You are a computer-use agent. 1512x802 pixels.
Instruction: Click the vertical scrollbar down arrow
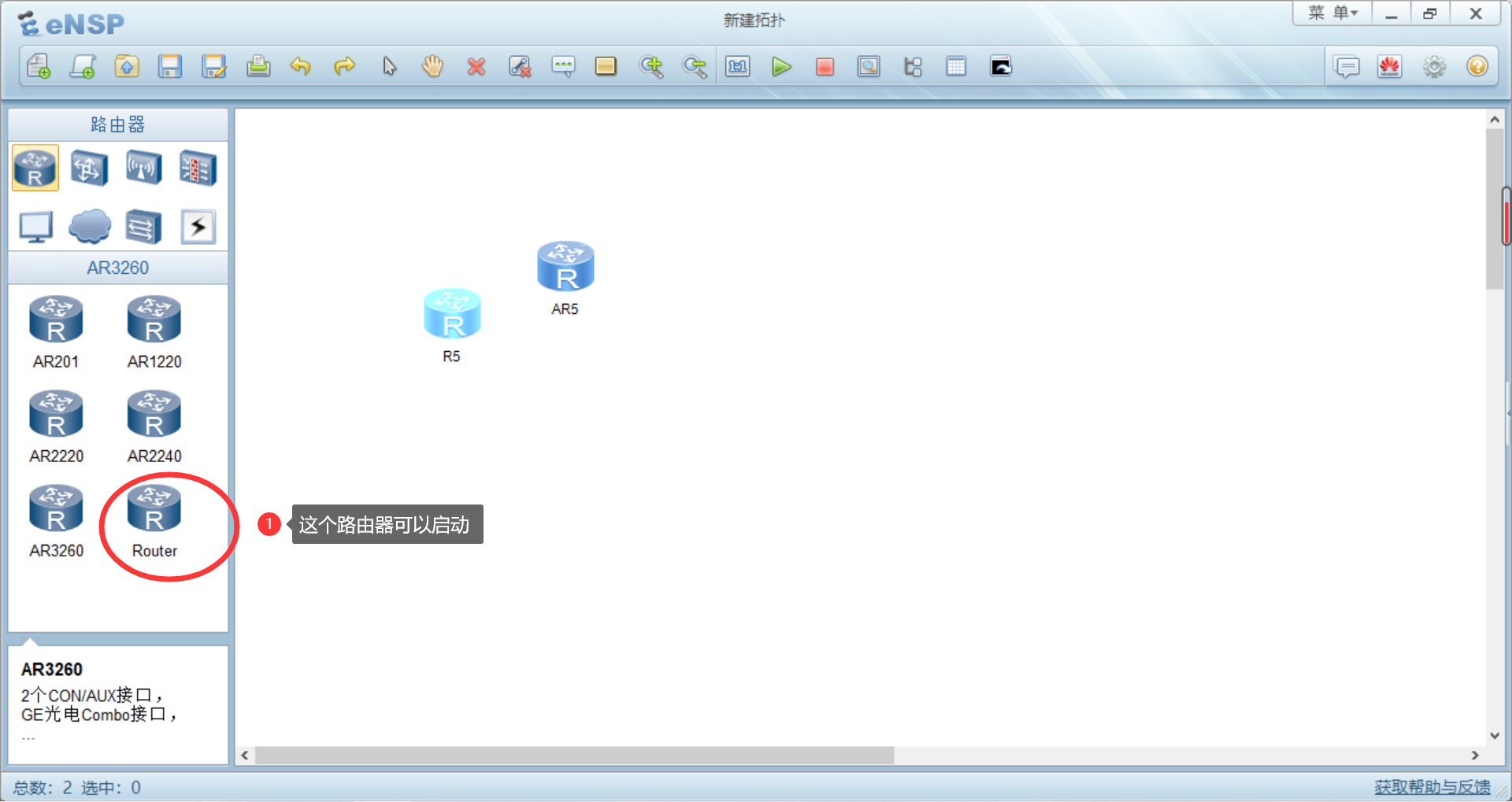point(1495,736)
